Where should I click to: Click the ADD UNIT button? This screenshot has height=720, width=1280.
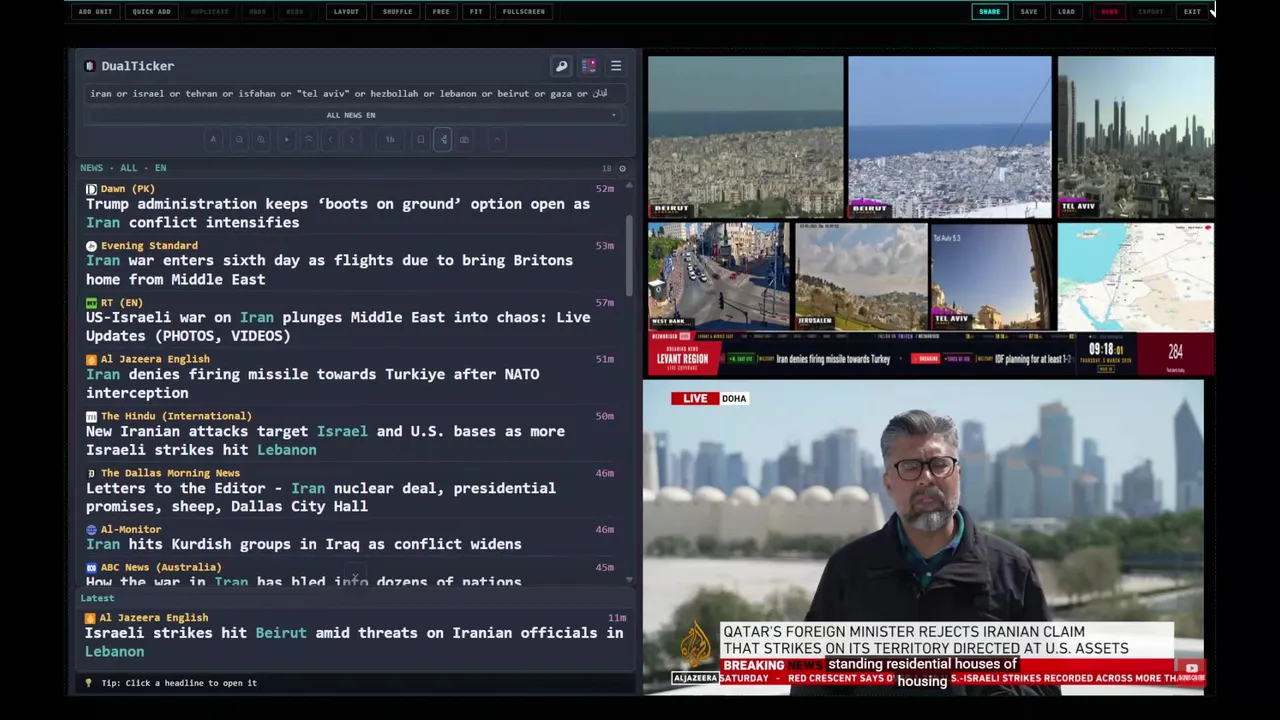[x=95, y=12]
